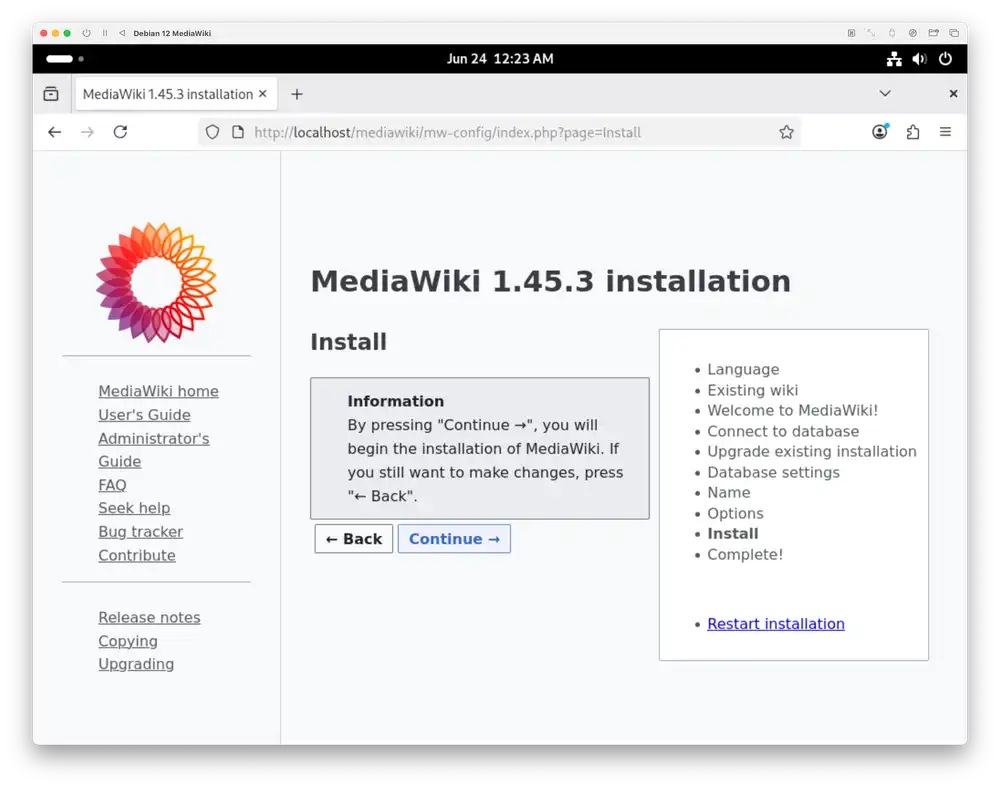Open the FAQ link
Screen dimensions: 1000x788
tap(112, 485)
